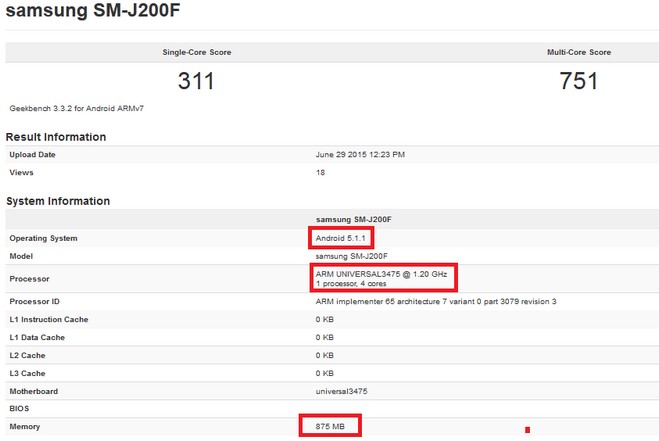Click the Single-Core Score column header
Viewport: 659px width, 441px height.
tap(197, 52)
